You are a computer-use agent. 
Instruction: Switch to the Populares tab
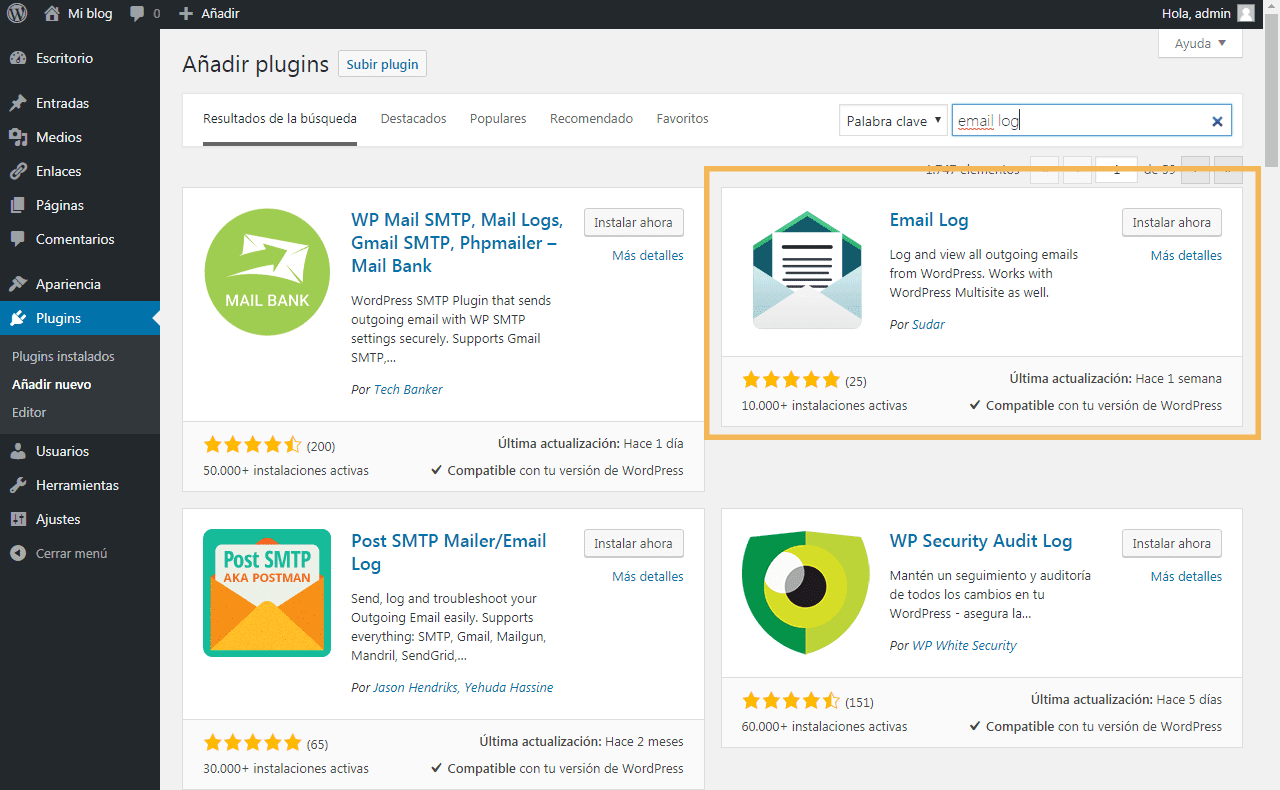click(x=498, y=118)
